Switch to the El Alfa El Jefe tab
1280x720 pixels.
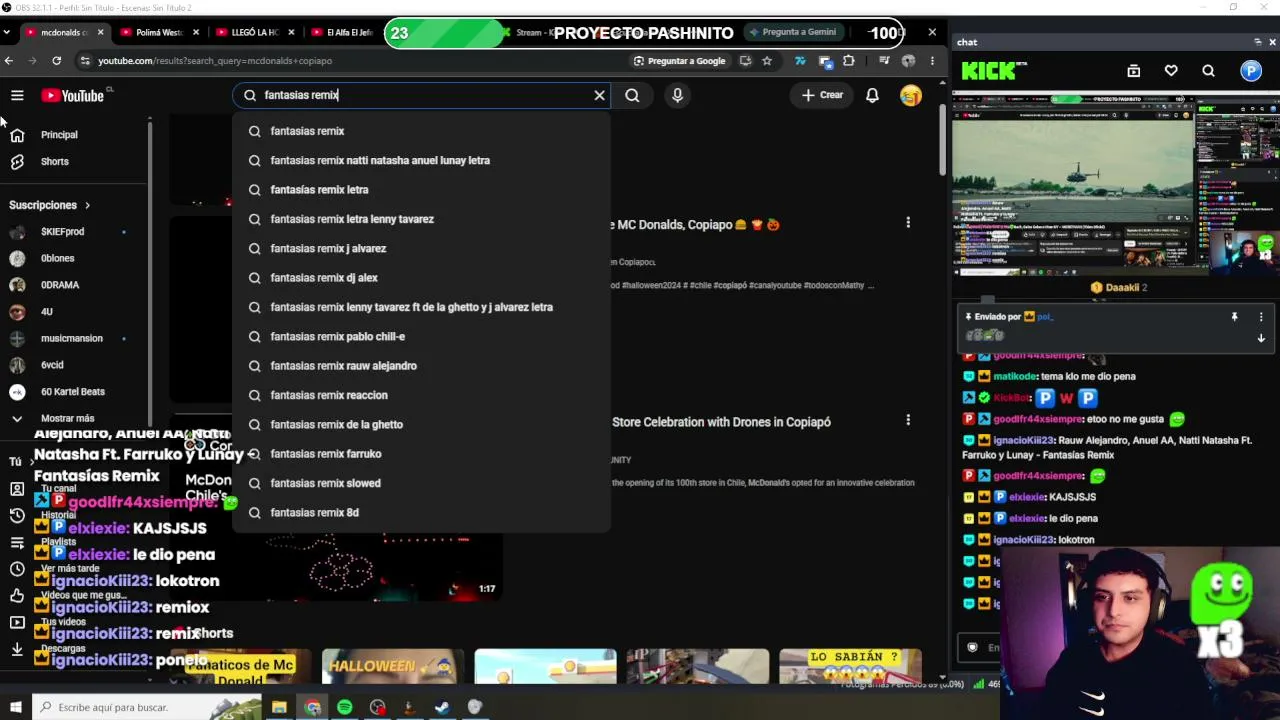coord(346,32)
